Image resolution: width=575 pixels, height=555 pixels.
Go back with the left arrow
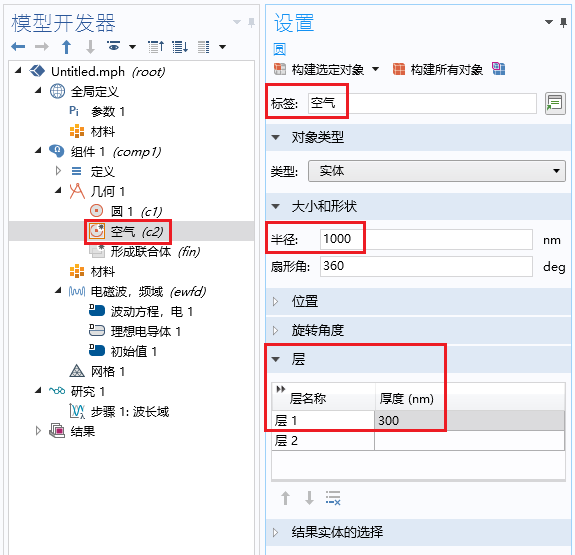18,47
